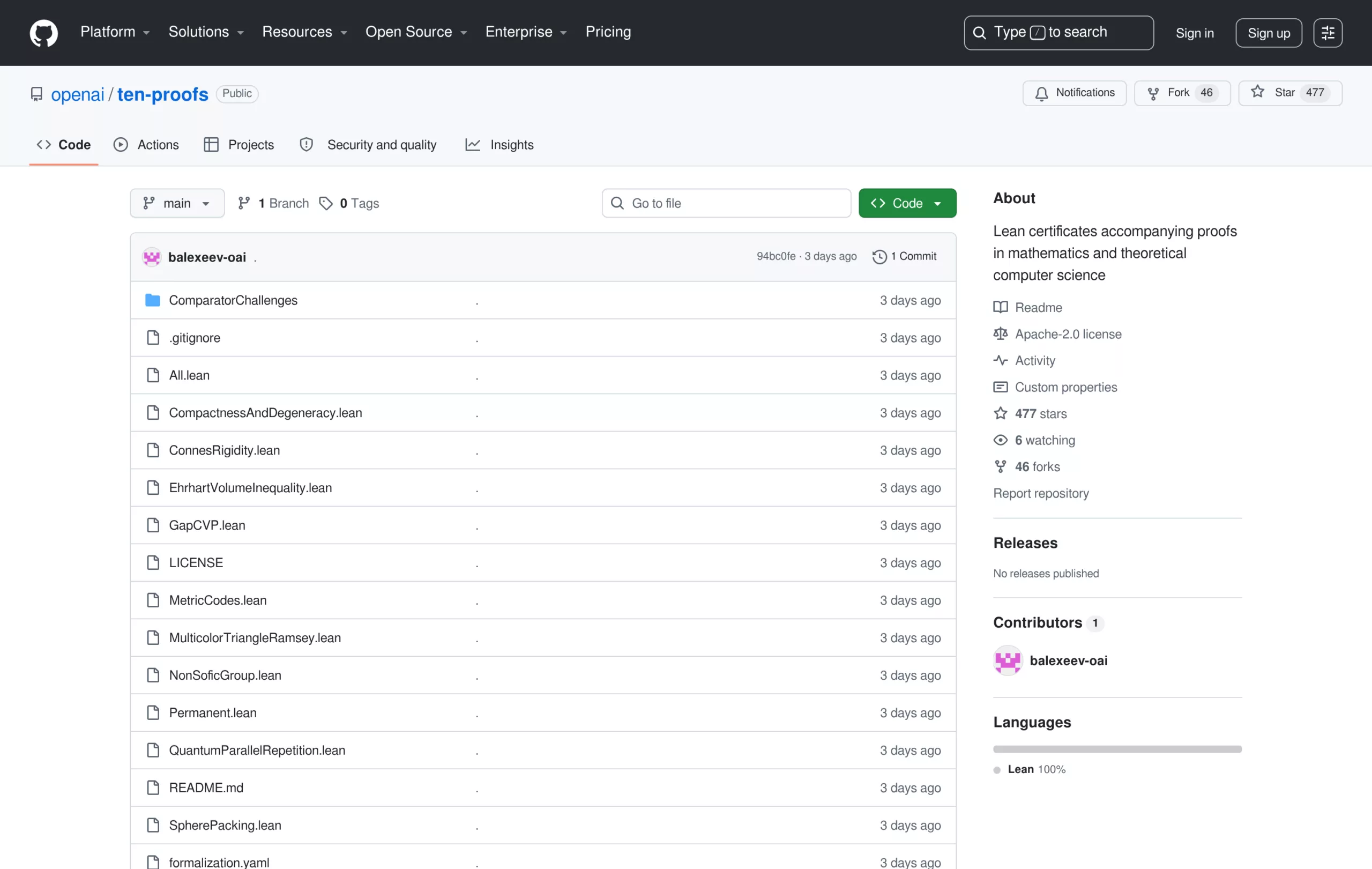
Task: Click the file icon beside LICENSE
Action: pyautogui.click(x=153, y=563)
